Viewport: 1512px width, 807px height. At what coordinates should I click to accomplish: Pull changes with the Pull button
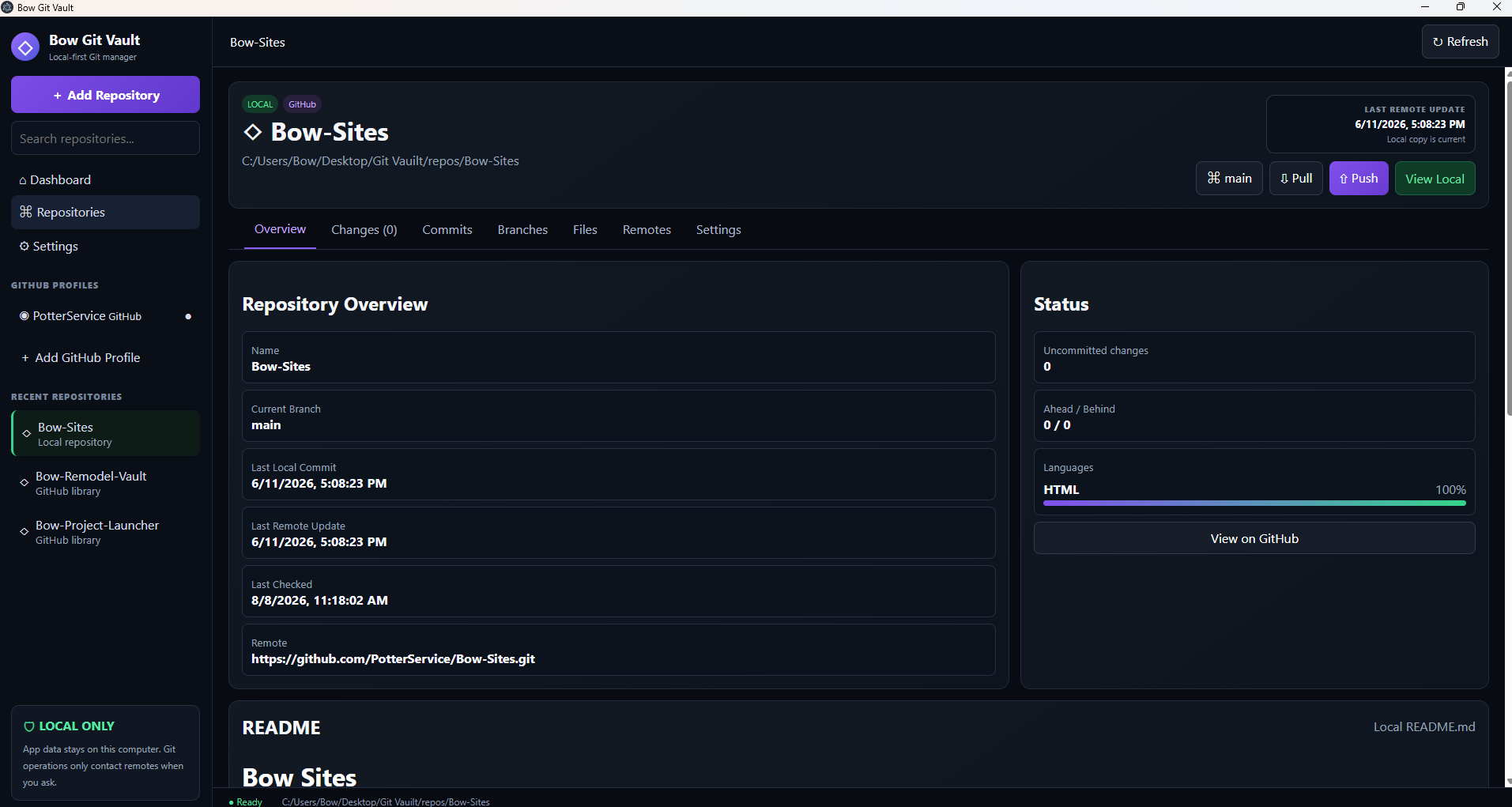click(x=1295, y=179)
